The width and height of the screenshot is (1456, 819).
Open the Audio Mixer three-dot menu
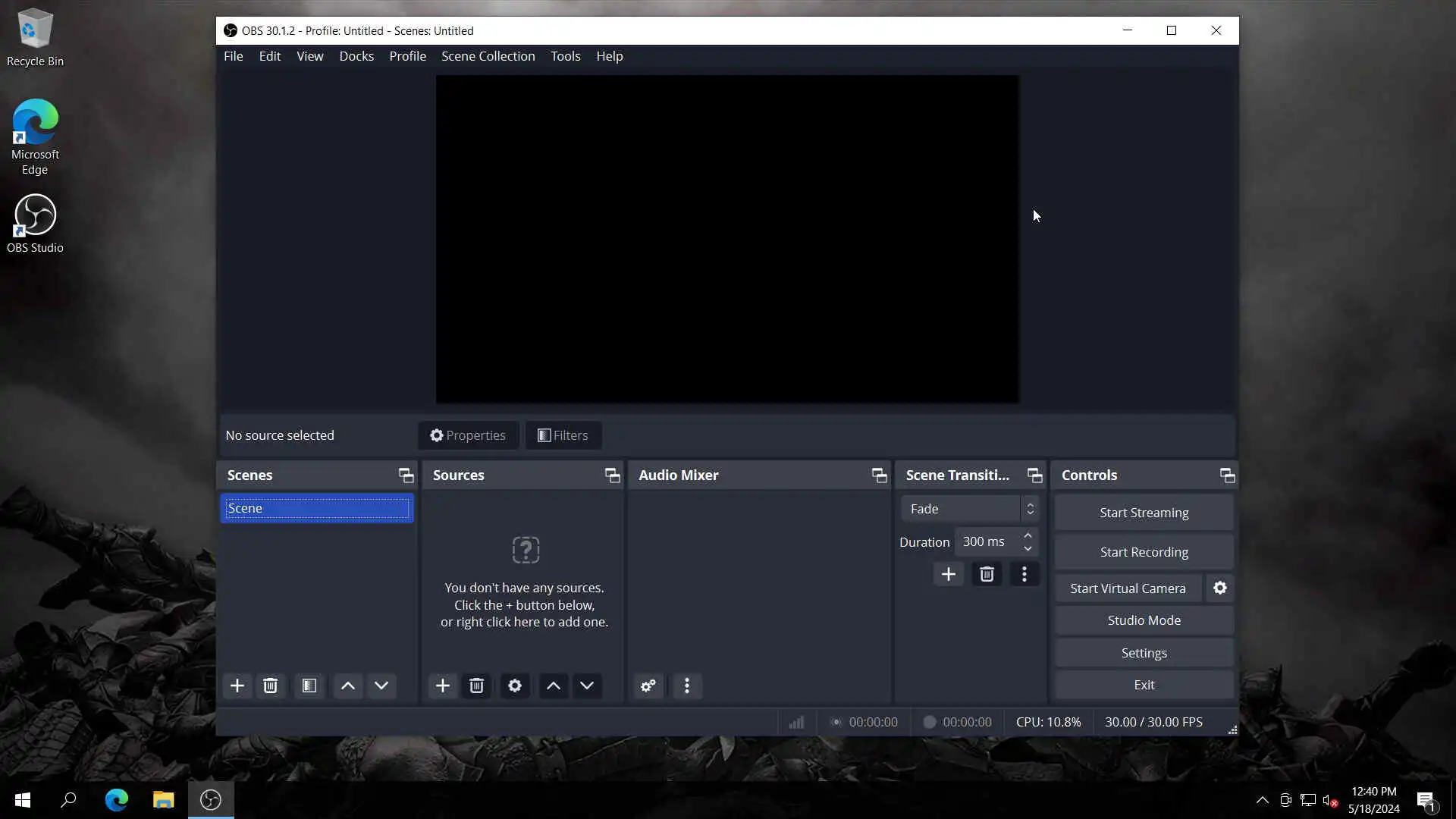coord(687,686)
